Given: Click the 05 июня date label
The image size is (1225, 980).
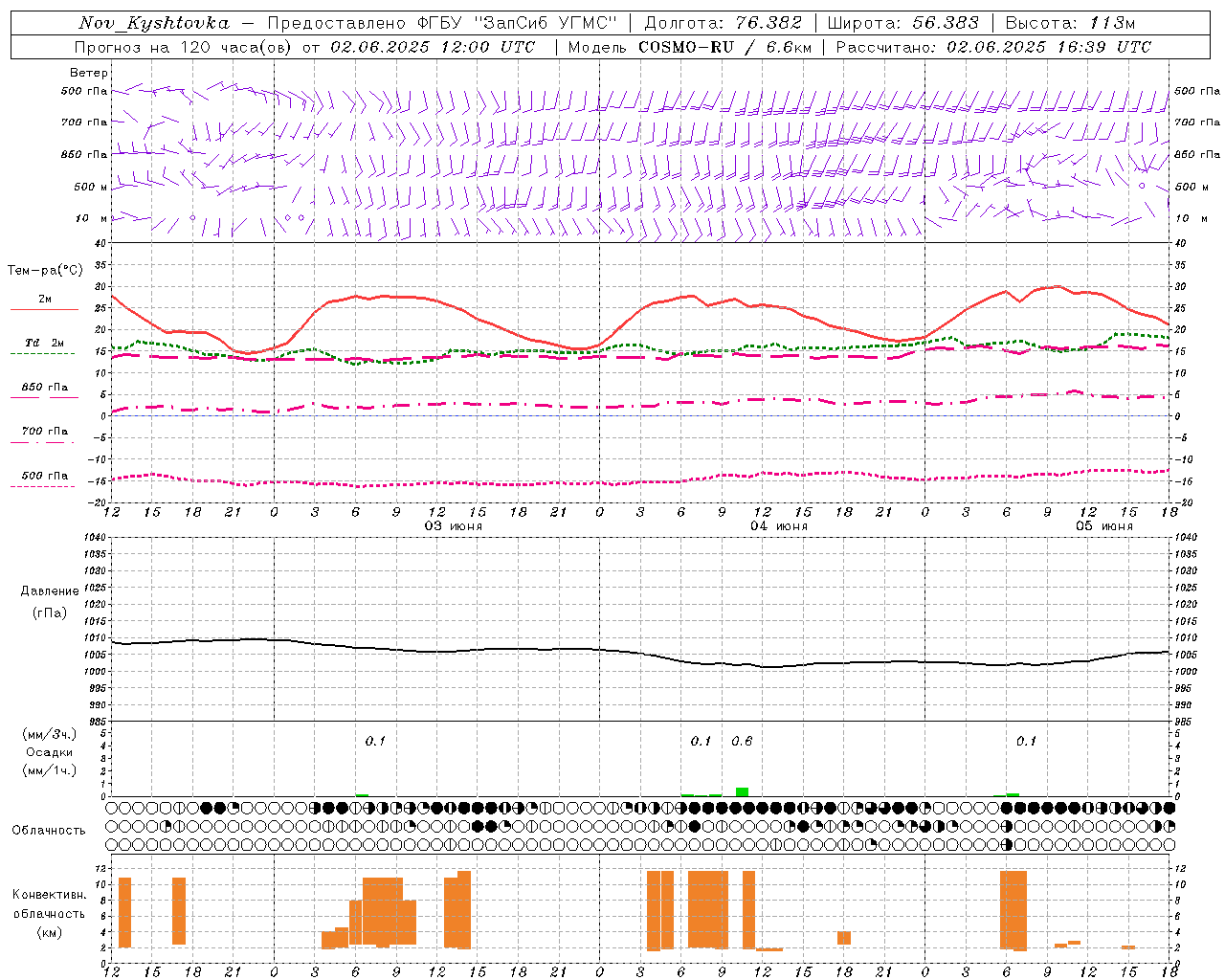Looking at the screenshot, I should click(x=1104, y=526).
